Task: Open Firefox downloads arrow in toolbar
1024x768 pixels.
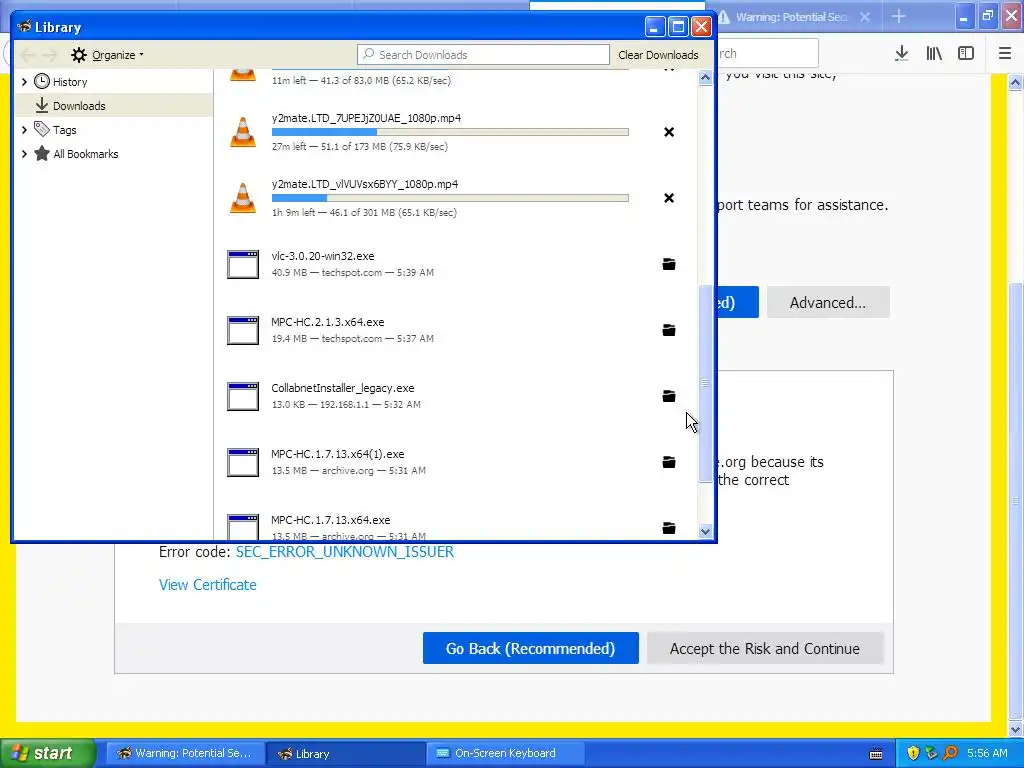Action: 902,54
